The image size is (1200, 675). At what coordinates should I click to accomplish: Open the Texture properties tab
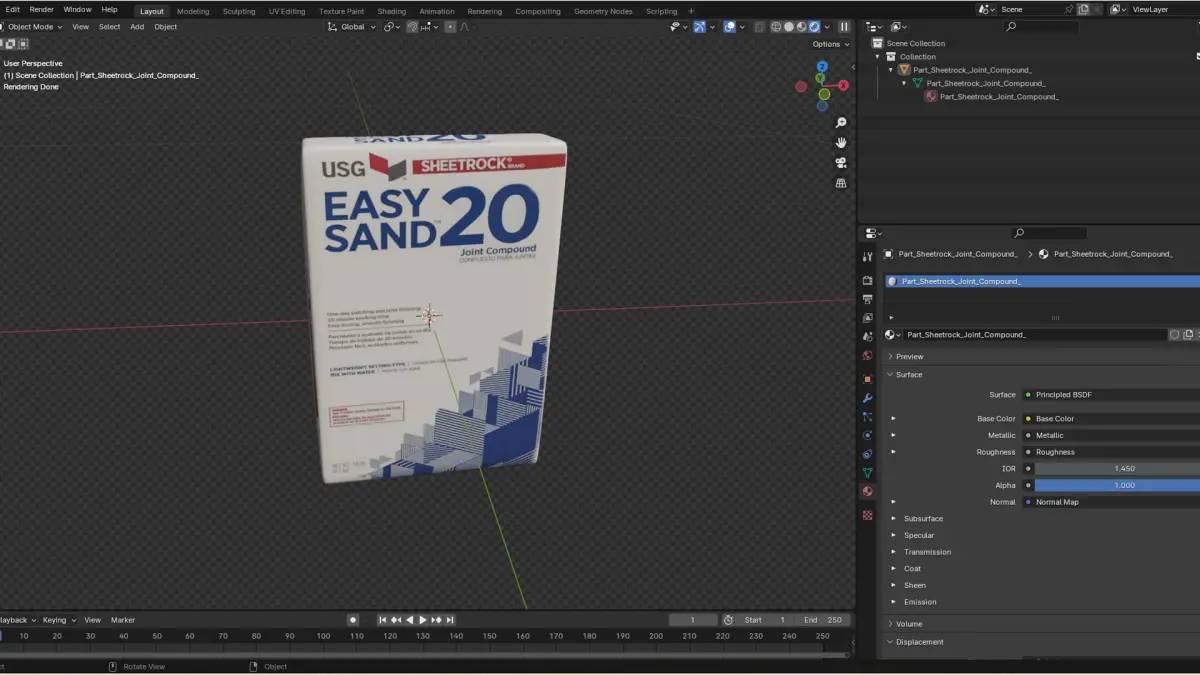(867, 515)
